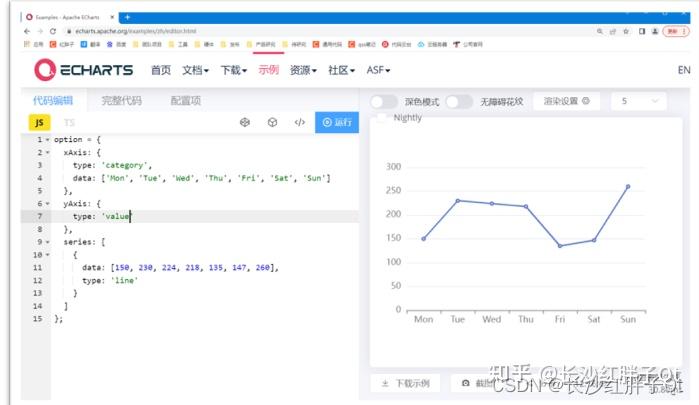Switch to the 配置项 tab
Screen dimensions: 699x405
point(186,100)
